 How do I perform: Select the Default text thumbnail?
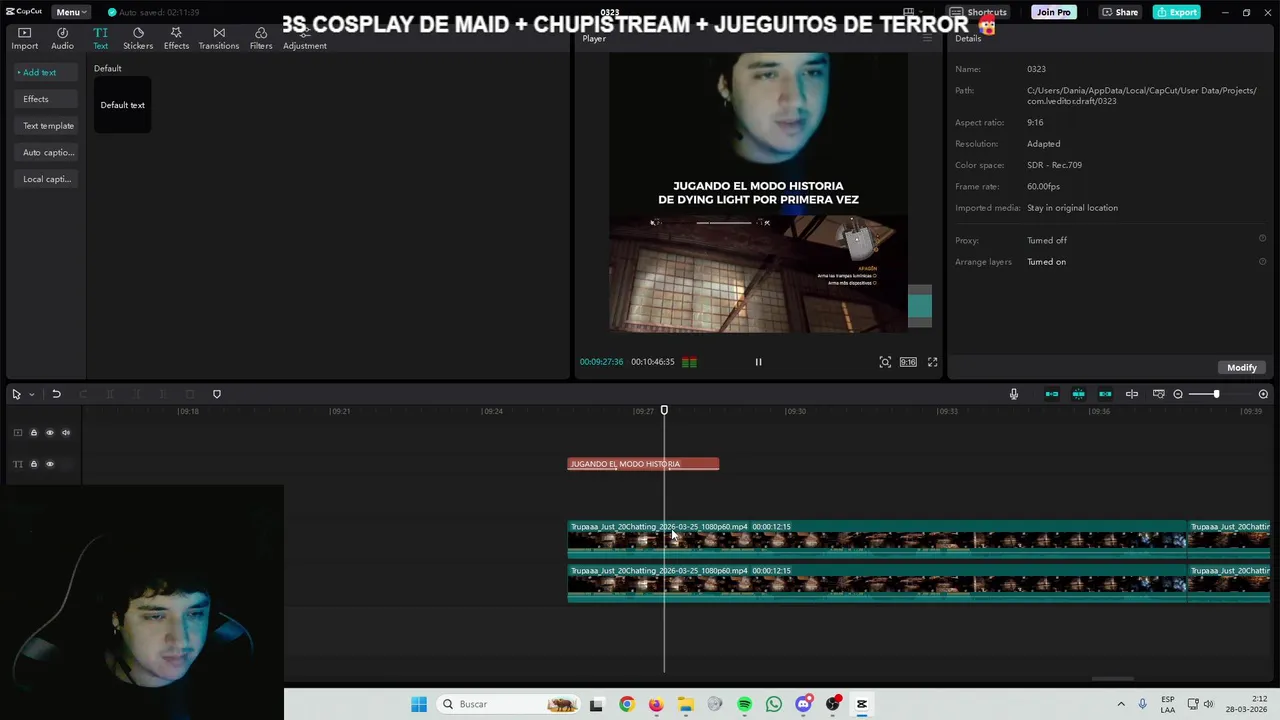(122, 105)
